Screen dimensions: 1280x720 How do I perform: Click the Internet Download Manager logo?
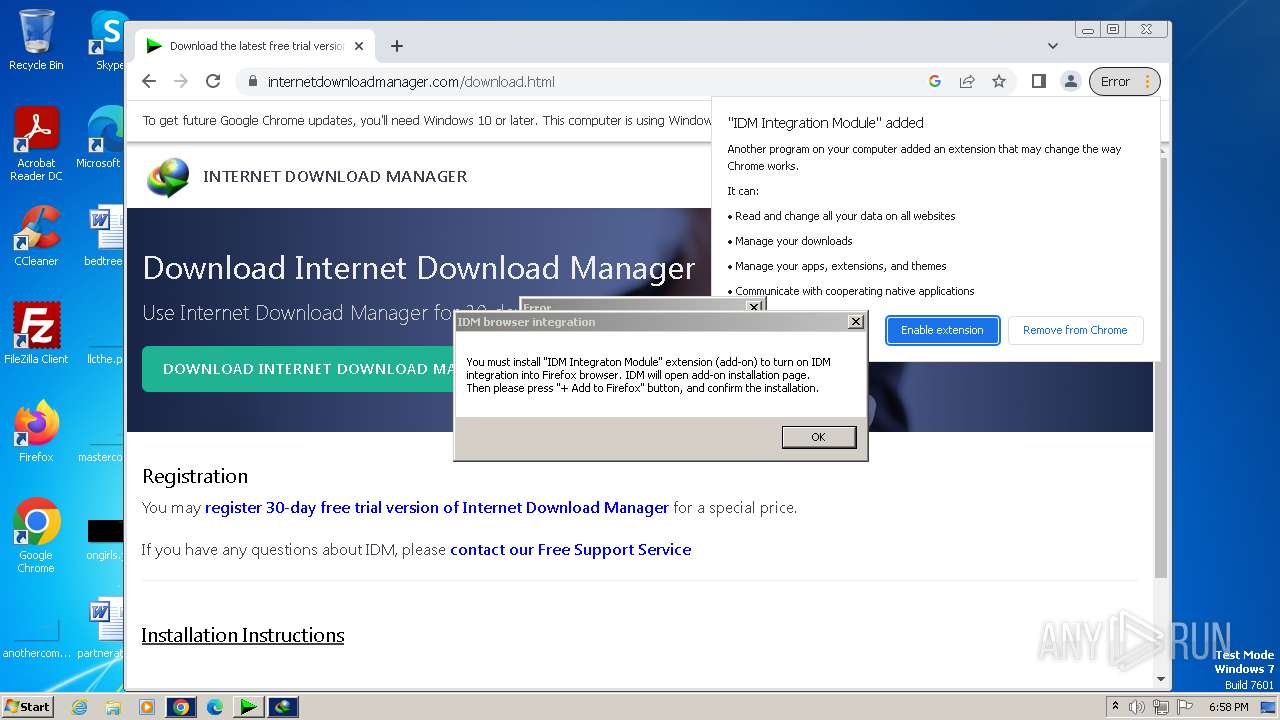tap(167, 177)
